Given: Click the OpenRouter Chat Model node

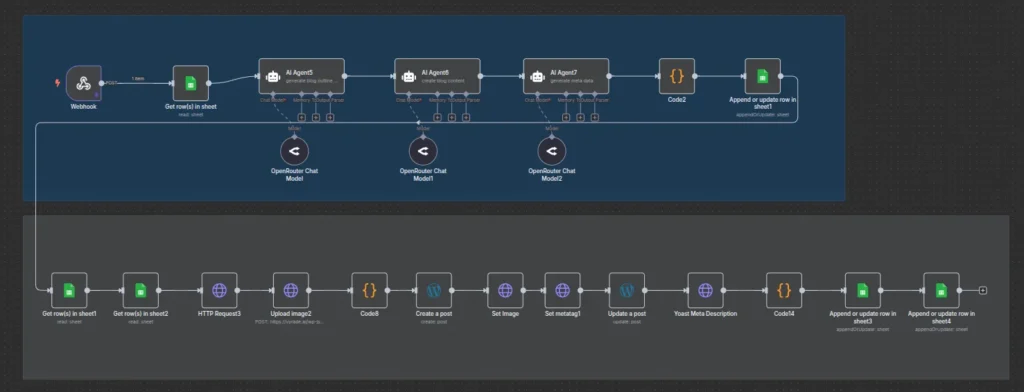Looking at the screenshot, I should pos(295,152).
